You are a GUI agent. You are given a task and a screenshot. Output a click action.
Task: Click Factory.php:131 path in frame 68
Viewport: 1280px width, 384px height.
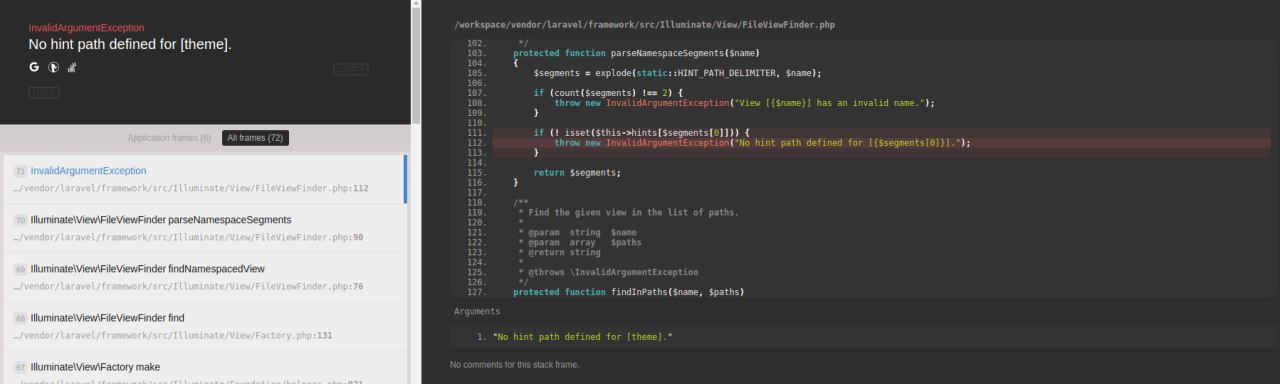click(x=173, y=336)
